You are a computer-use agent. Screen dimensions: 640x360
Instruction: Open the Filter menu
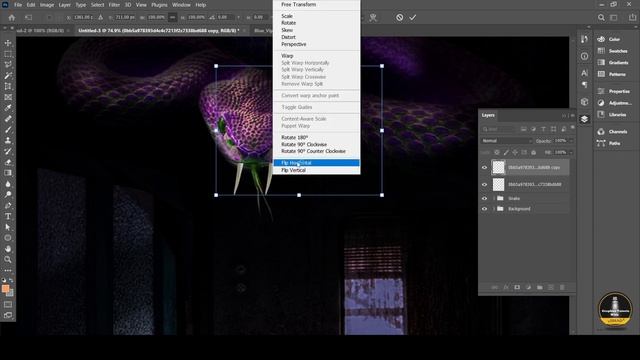(x=114, y=5)
